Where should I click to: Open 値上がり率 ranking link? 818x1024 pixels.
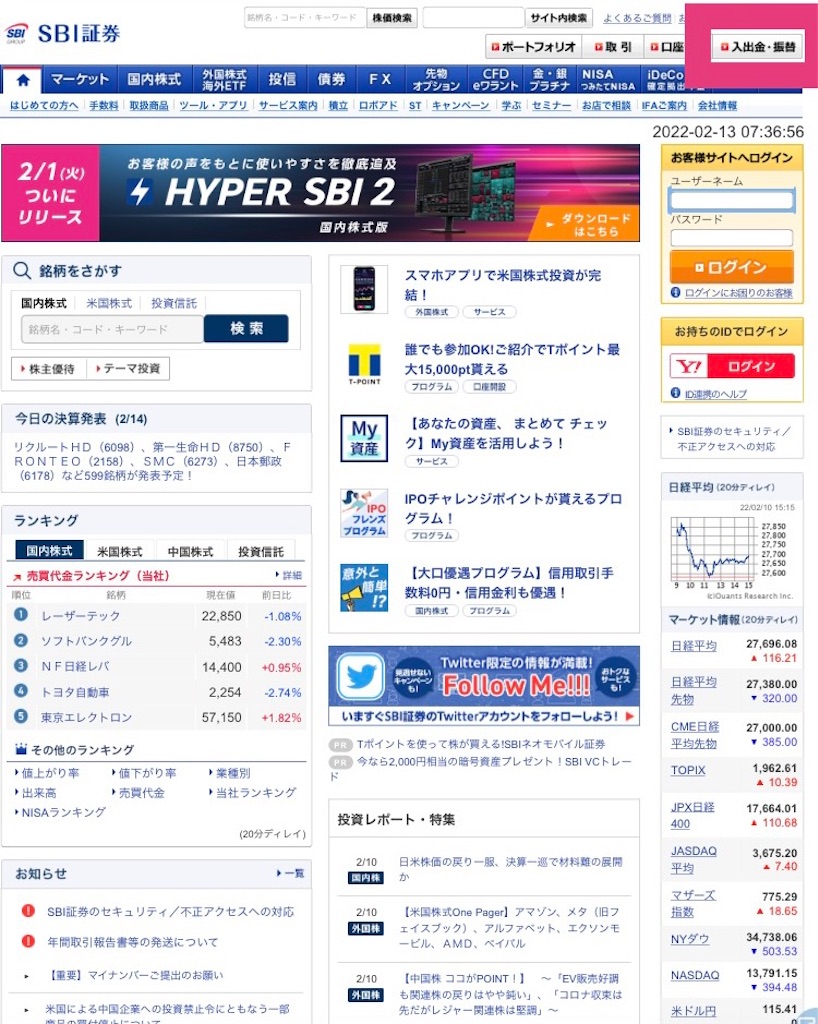coord(47,773)
